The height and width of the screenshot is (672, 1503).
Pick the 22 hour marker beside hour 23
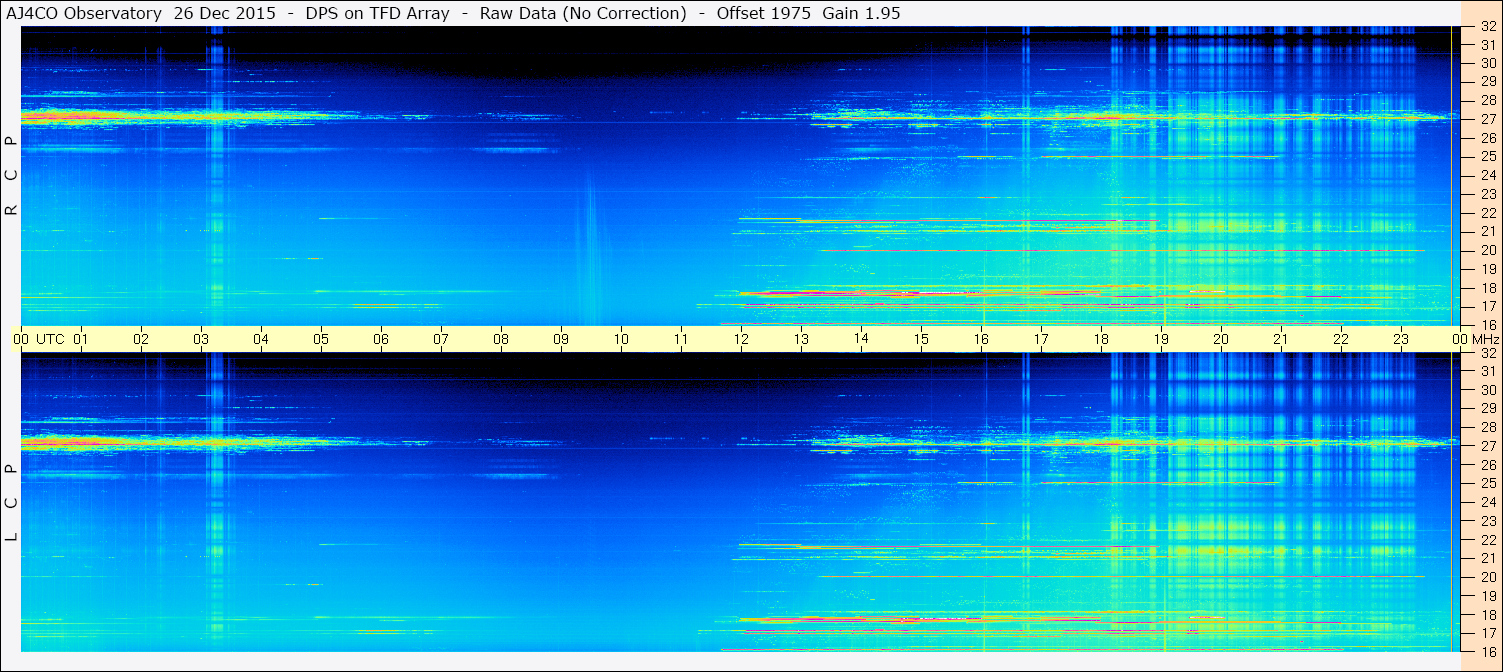[1341, 339]
